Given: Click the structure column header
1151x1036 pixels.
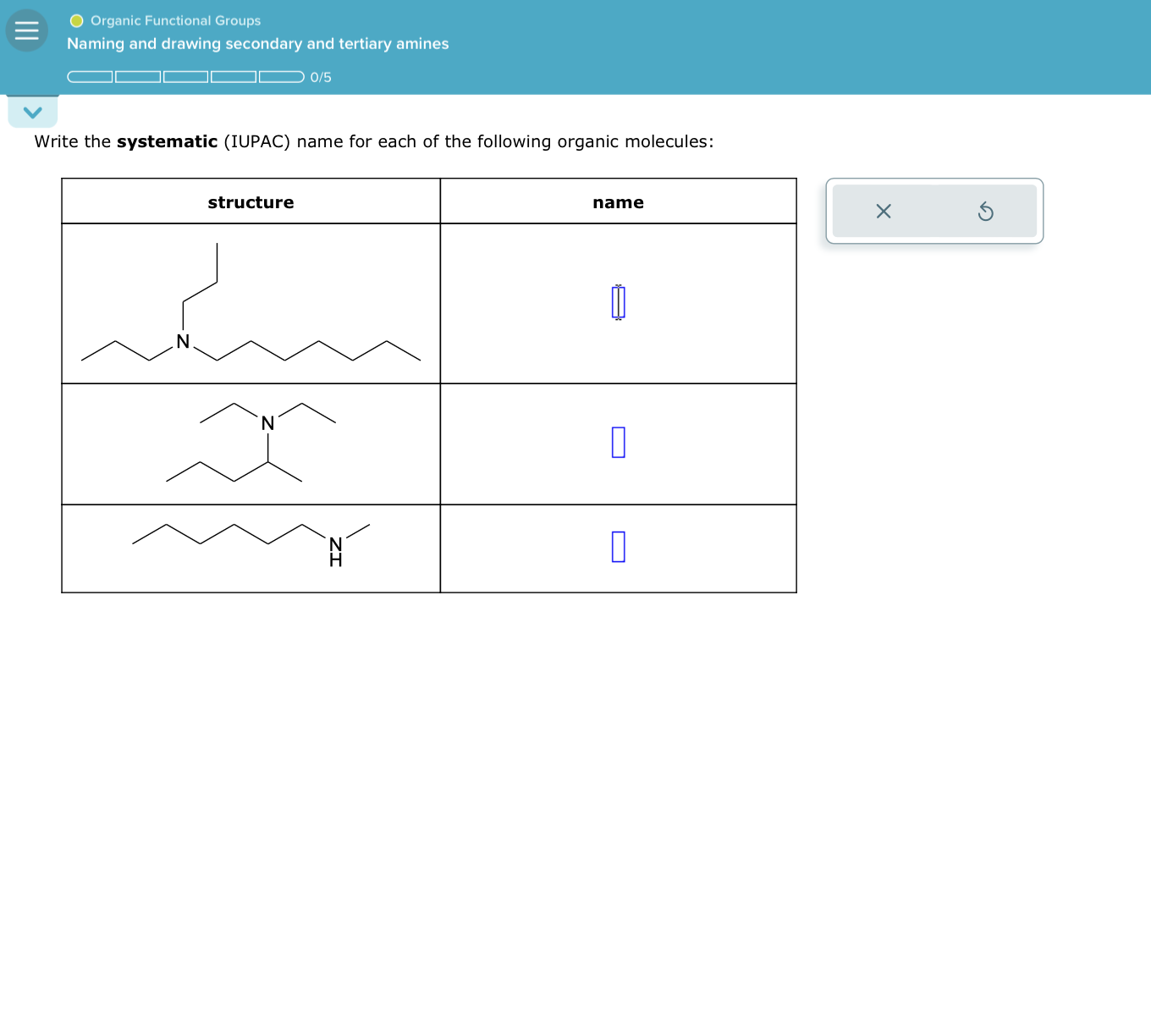Looking at the screenshot, I should (x=251, y=202).
